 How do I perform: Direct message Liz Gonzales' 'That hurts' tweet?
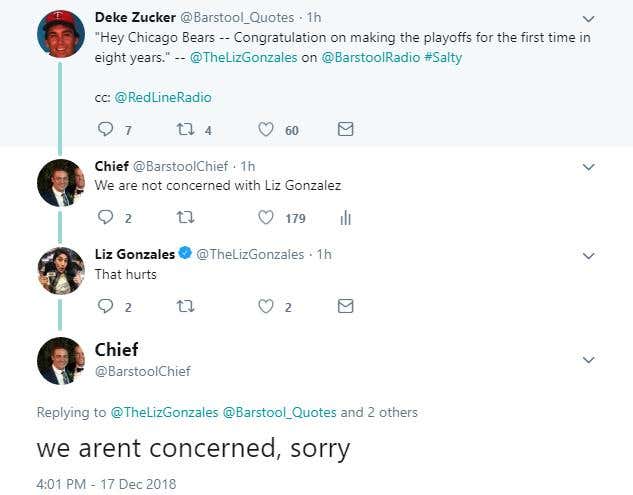tap(345, 307)
